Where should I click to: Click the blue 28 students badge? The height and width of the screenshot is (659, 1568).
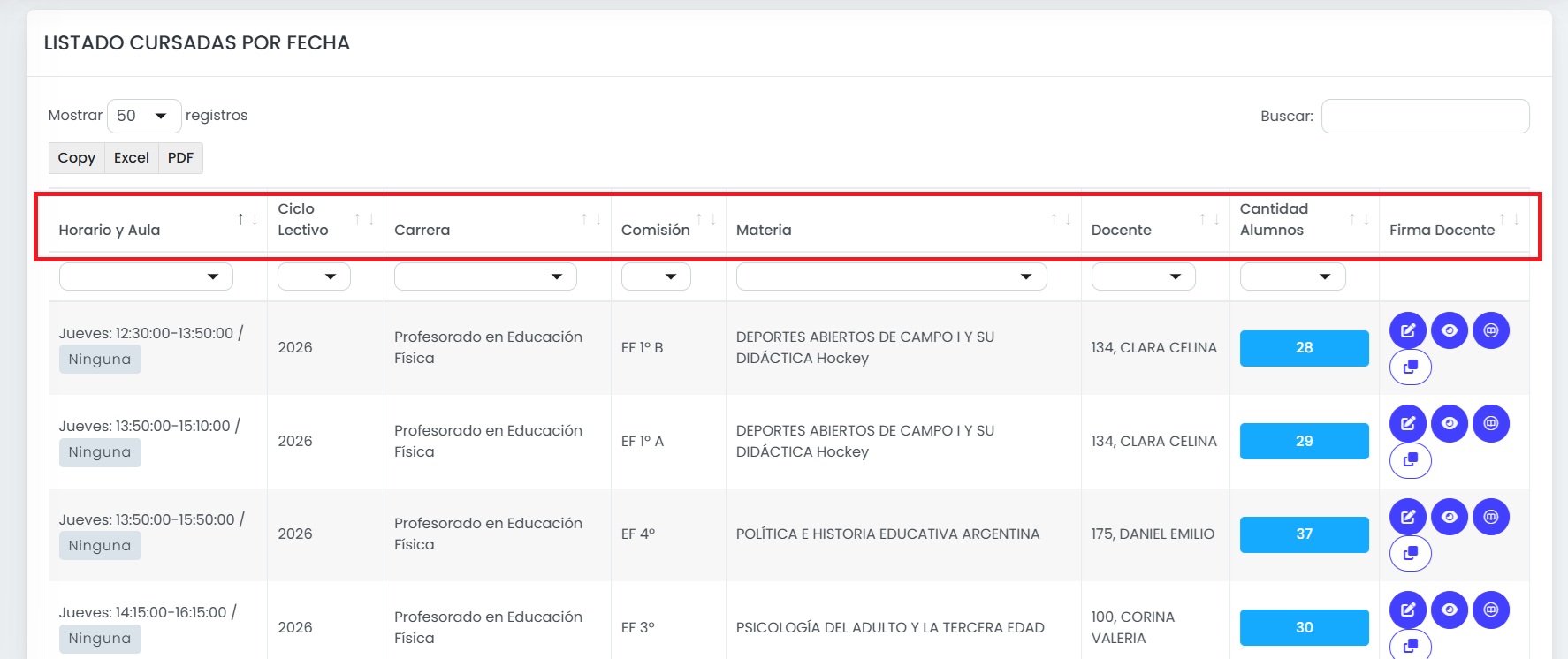pyautogui.click(x=1304, y=348)
